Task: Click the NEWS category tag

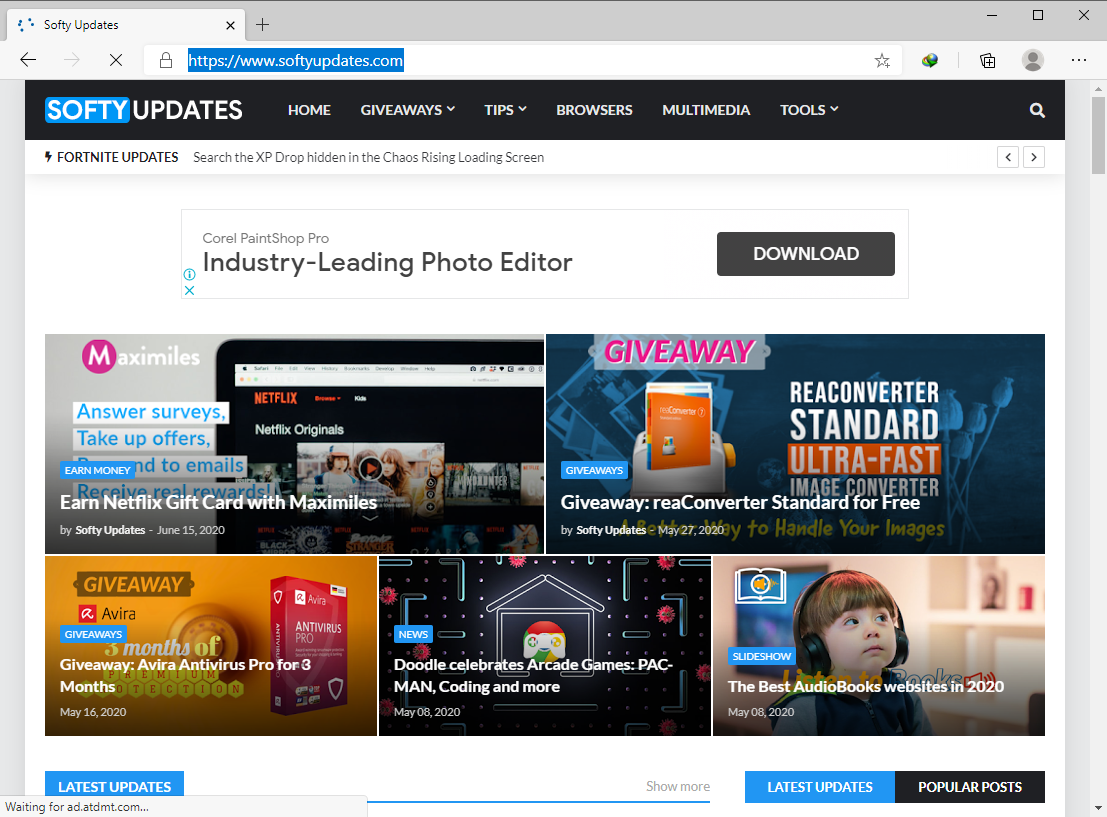Action: click(x=413, y=634)
